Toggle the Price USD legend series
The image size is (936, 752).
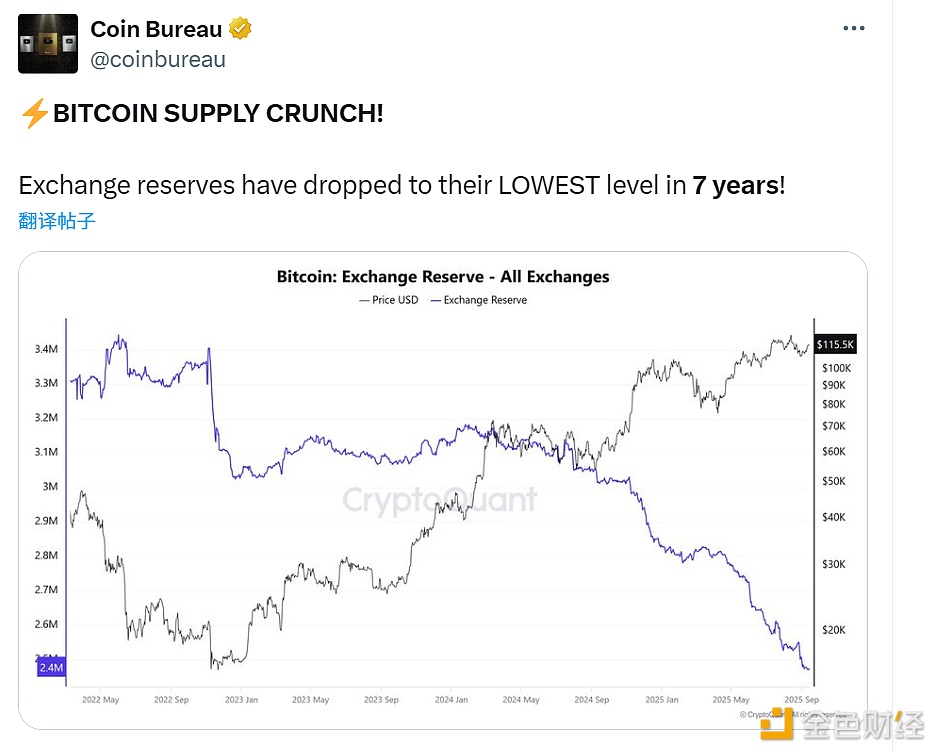point(389,300)
